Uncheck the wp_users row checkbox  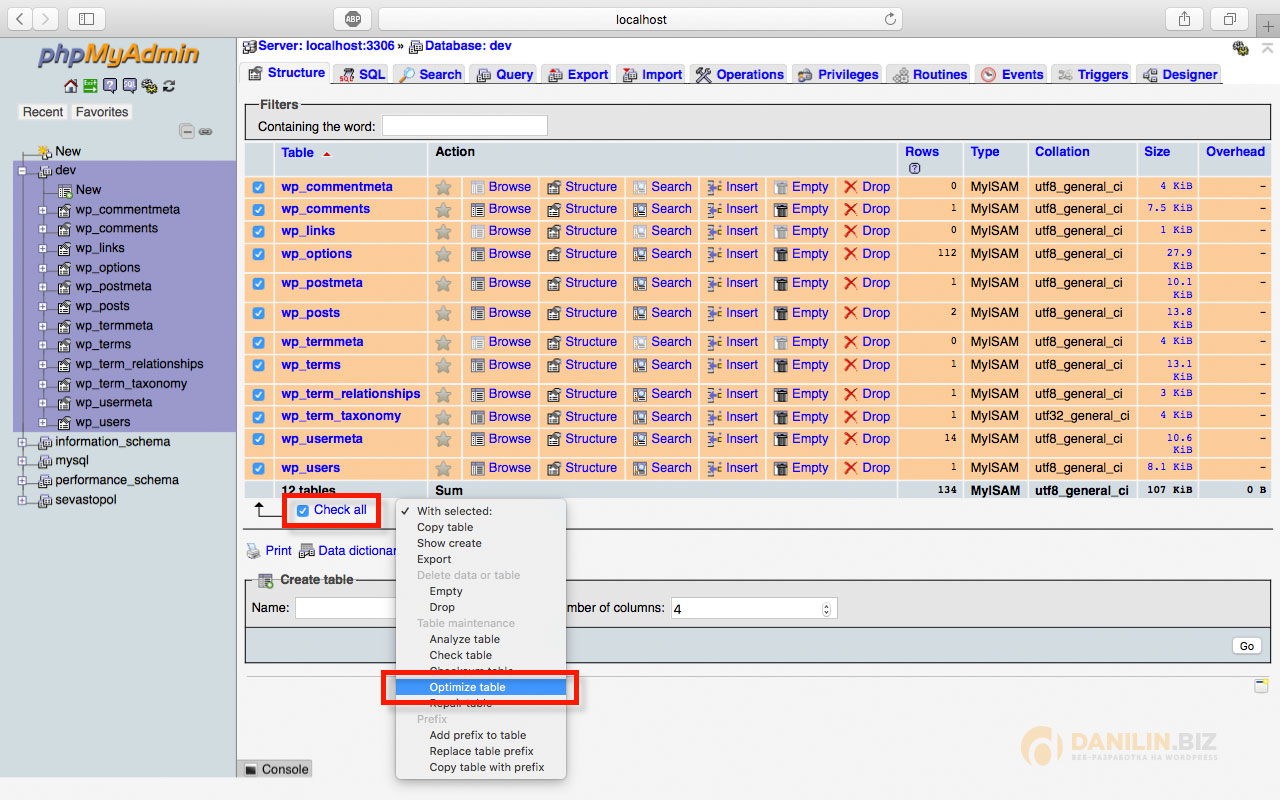pyautogui.click(x=258, y=468)
